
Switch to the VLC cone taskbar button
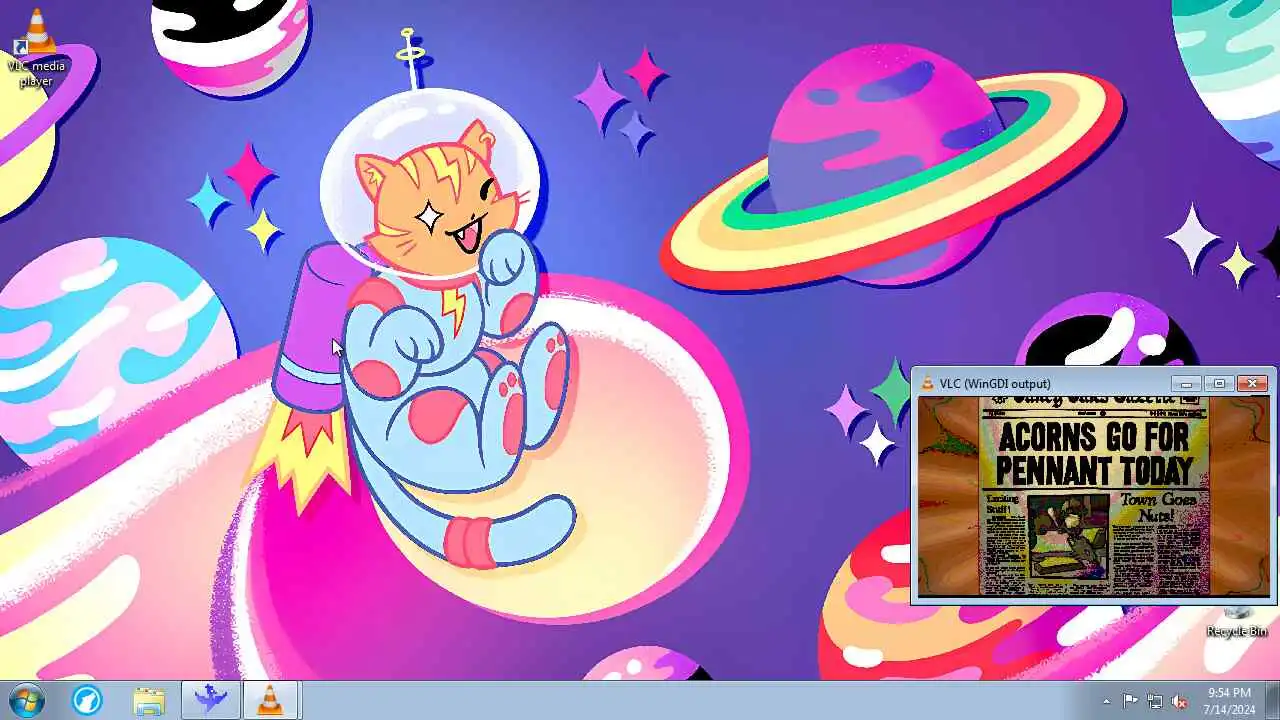(270, 701)
